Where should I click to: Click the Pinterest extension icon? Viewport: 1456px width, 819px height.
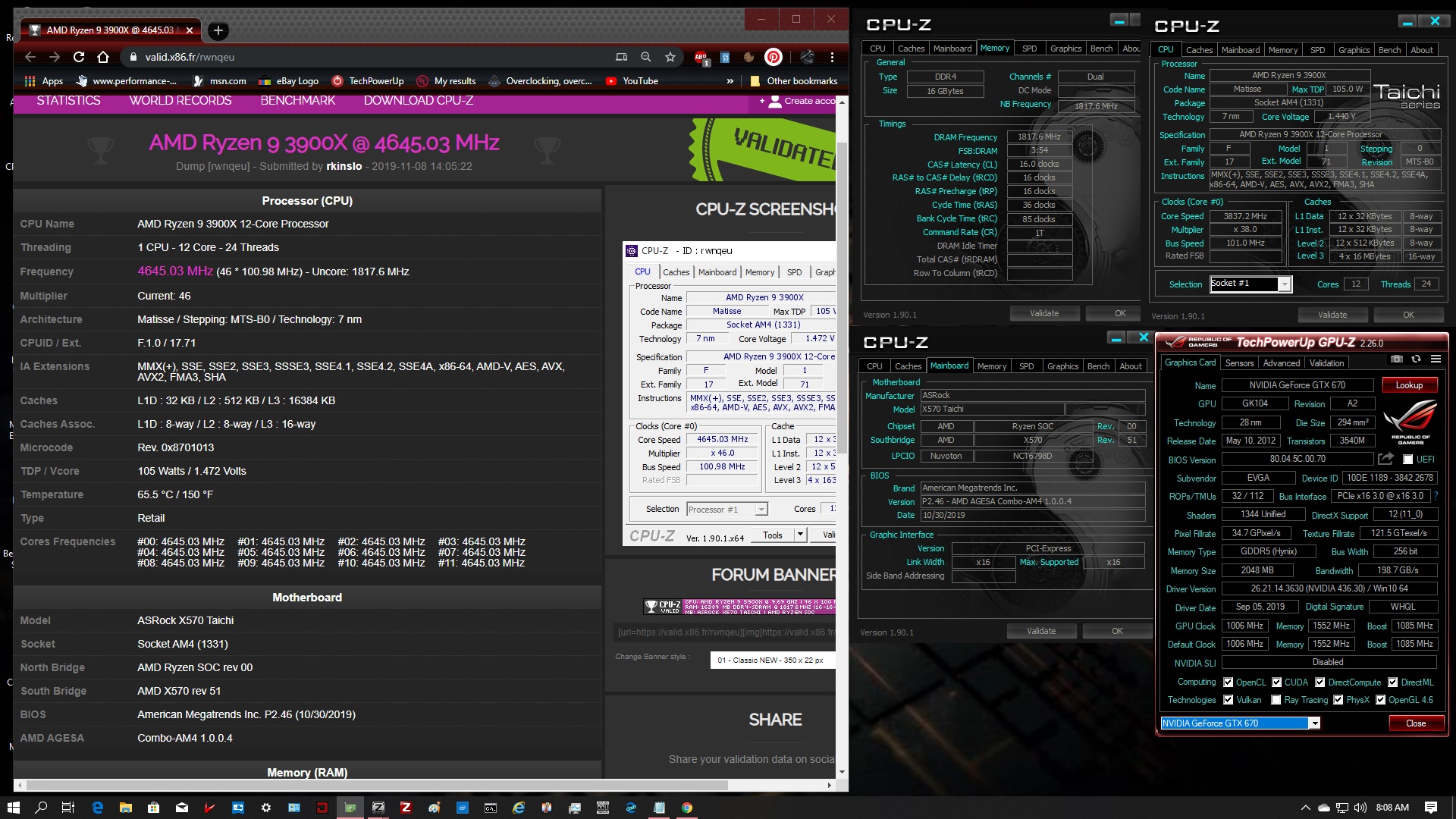pos(773,57)
